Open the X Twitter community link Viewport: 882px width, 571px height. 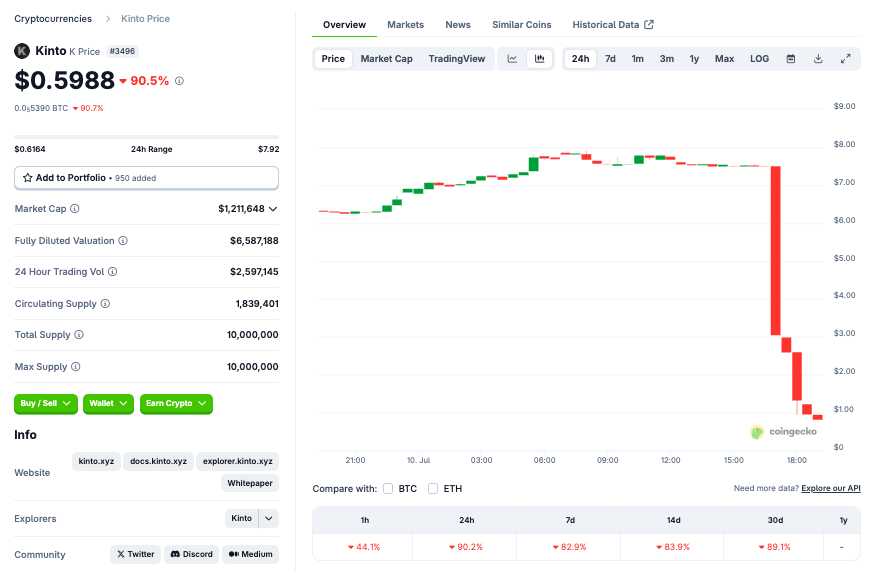pos(136,554)
